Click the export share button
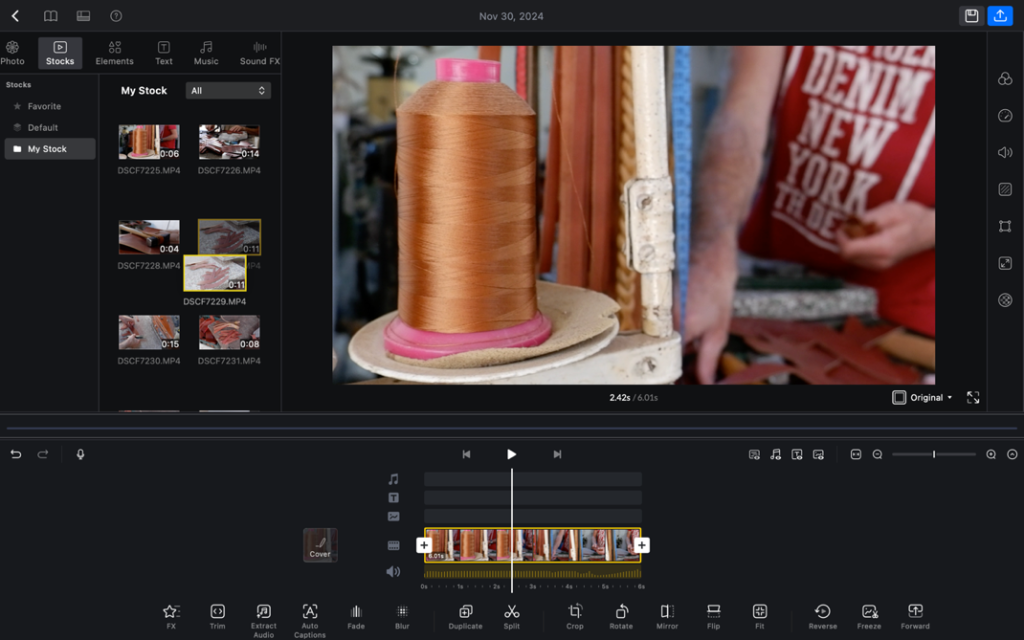This screenshot has width=1024, height=640. [1000, 16]
